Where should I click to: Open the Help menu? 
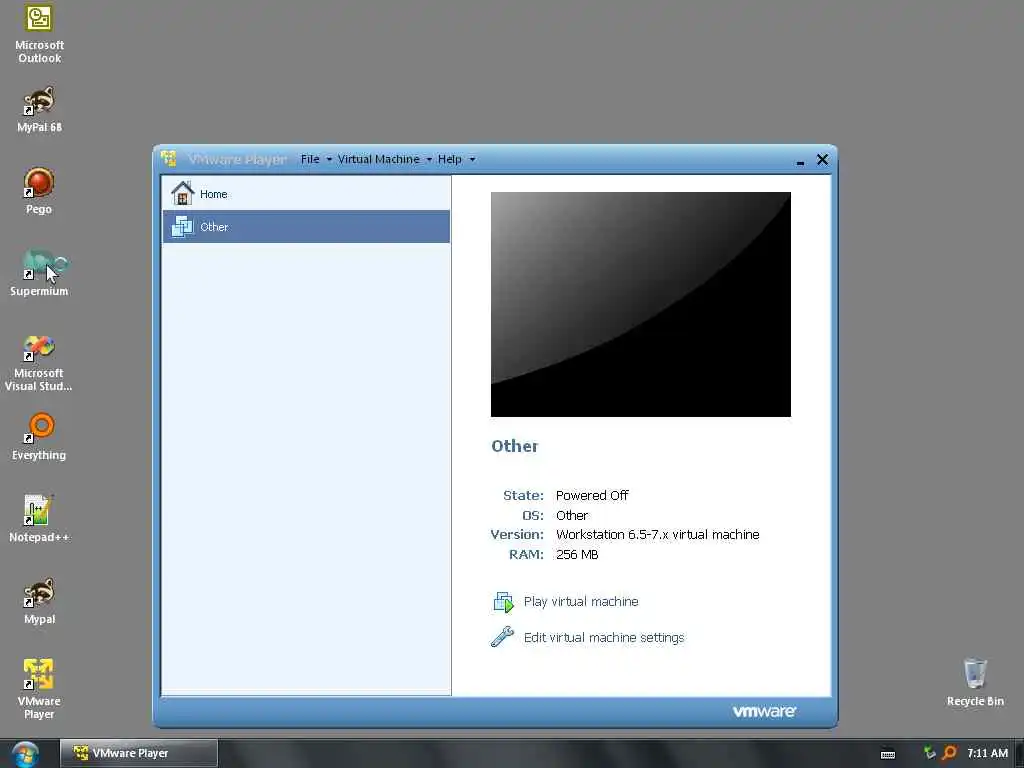pyautogui.click(x=449, y=159)
